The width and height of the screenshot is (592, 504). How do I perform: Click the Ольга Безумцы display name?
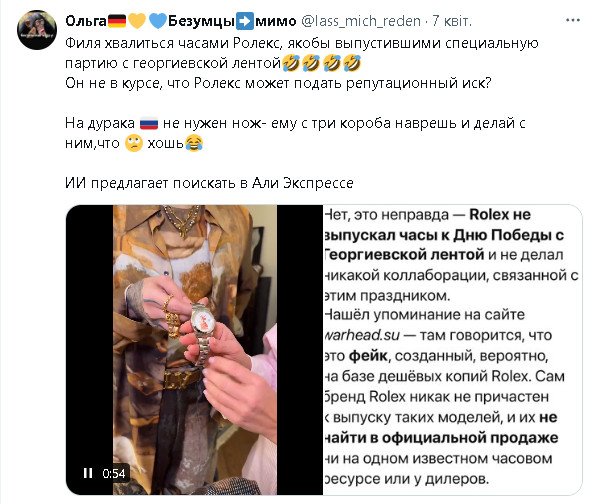coord(180,21)
